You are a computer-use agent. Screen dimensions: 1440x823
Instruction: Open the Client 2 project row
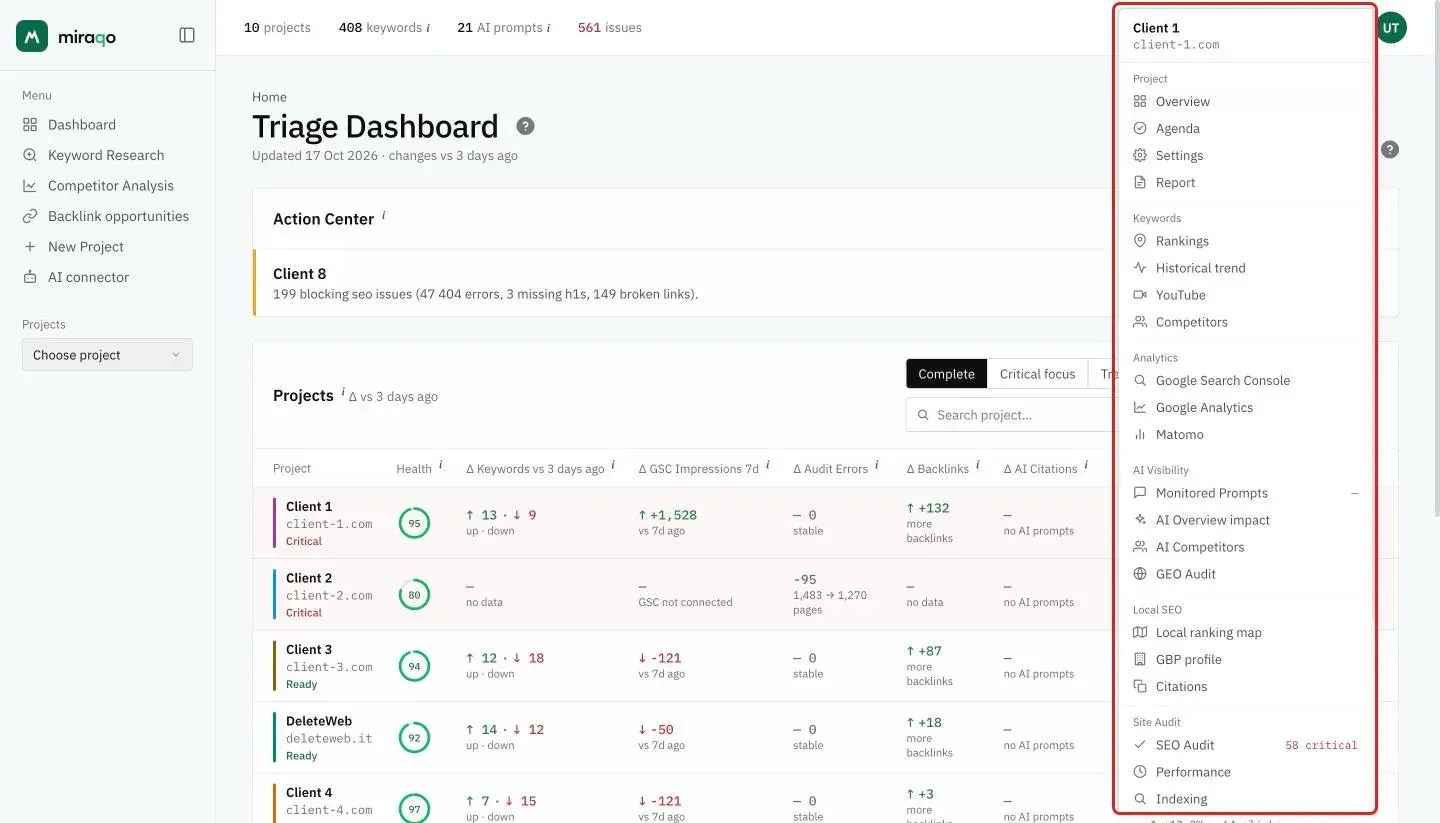pos(684,594)
